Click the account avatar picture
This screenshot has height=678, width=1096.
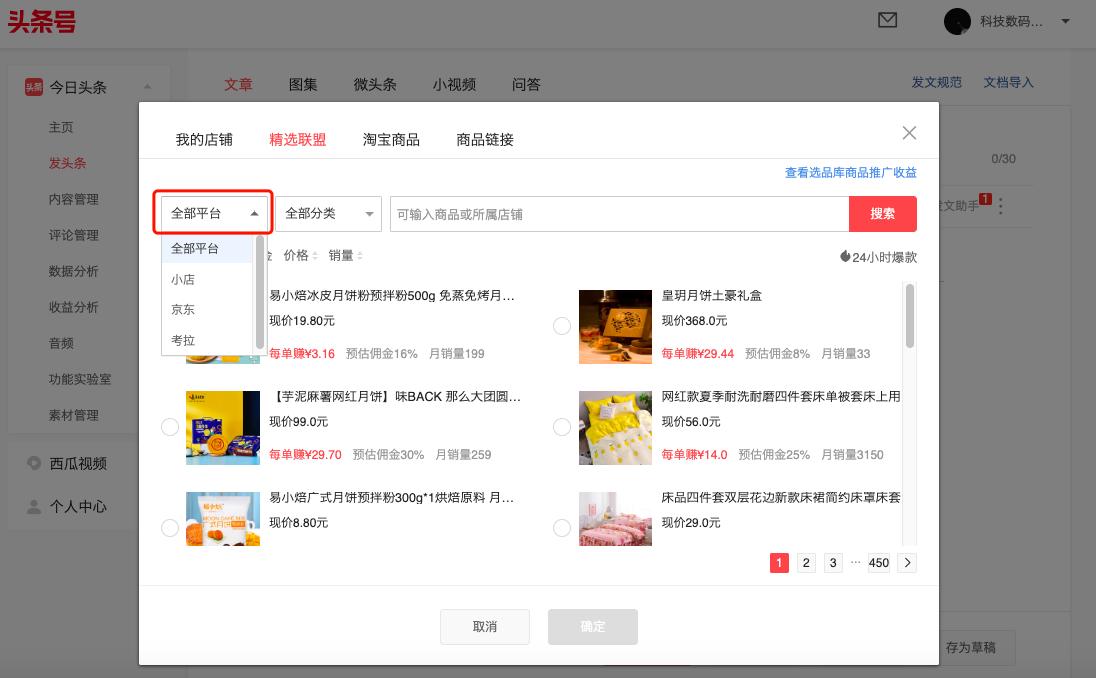957,22
